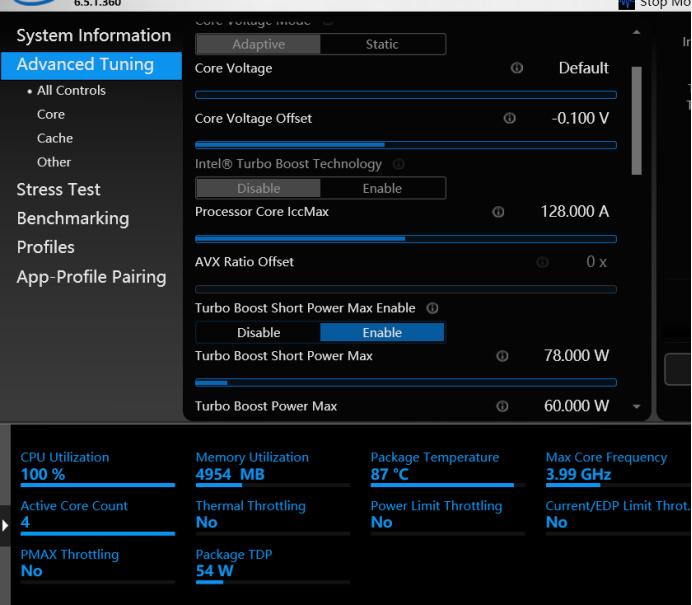Open the Stress Test section

point(58,189)
